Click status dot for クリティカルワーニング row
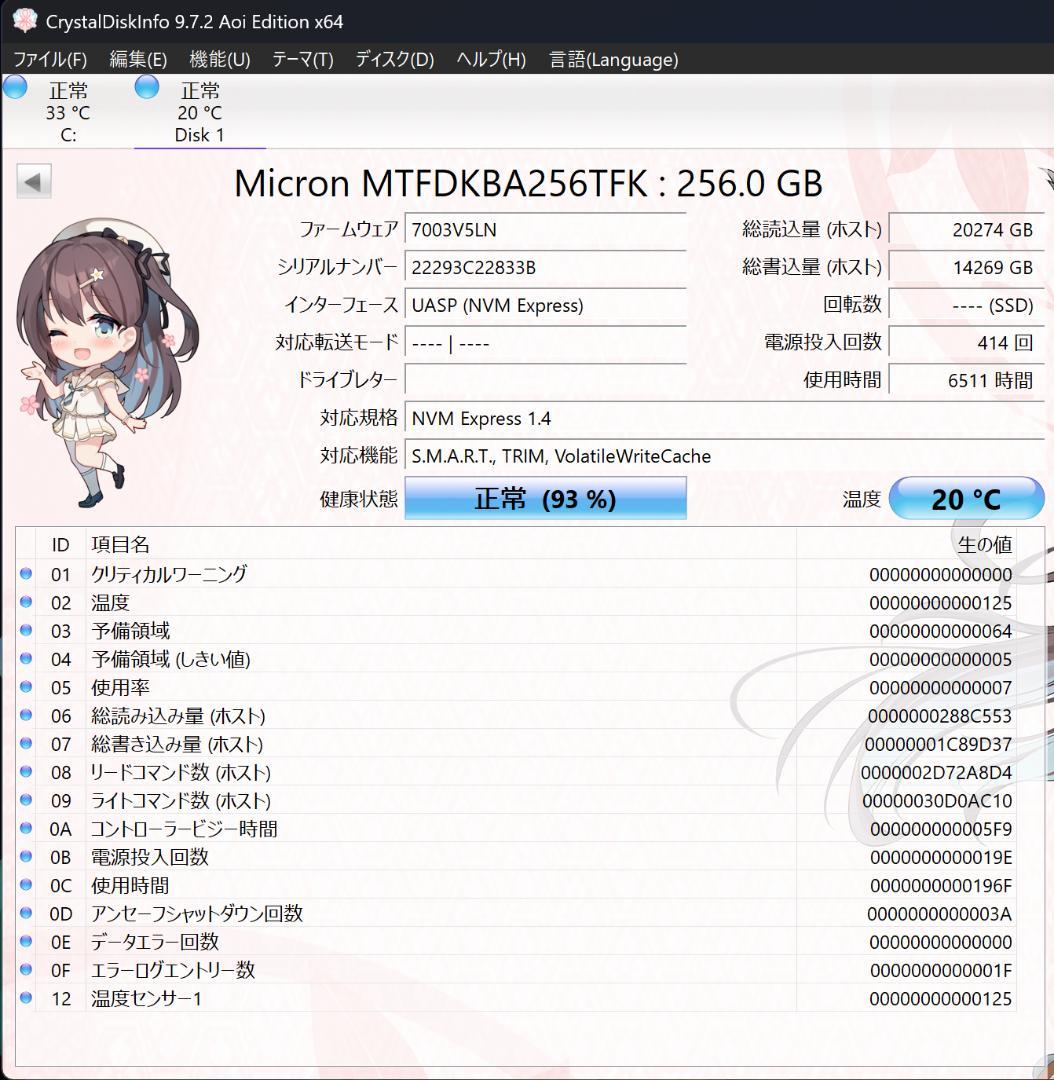This screenshot has height=1080, width=1054. [26, 573]
